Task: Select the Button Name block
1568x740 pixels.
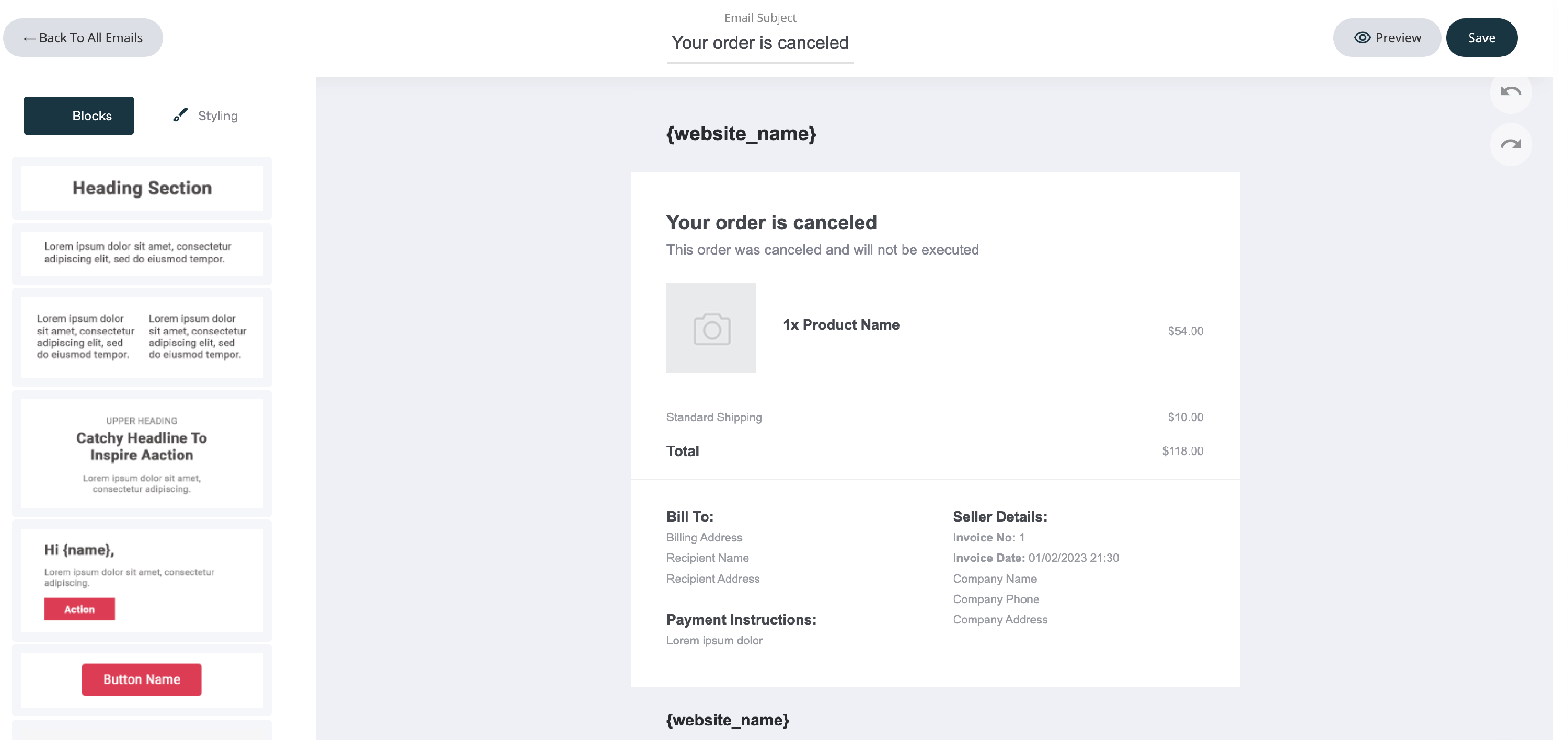Action: coord(142,679)
